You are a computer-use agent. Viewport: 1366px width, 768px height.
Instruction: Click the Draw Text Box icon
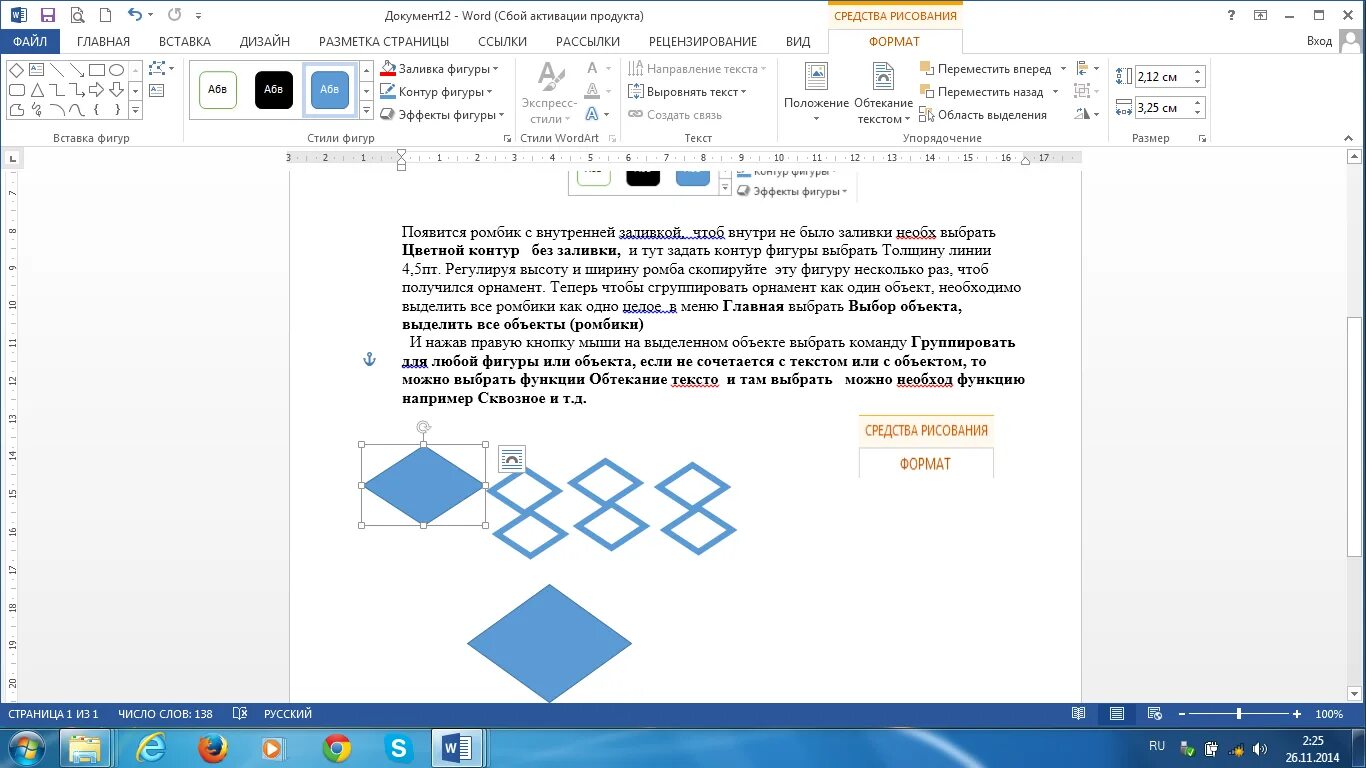156,91
